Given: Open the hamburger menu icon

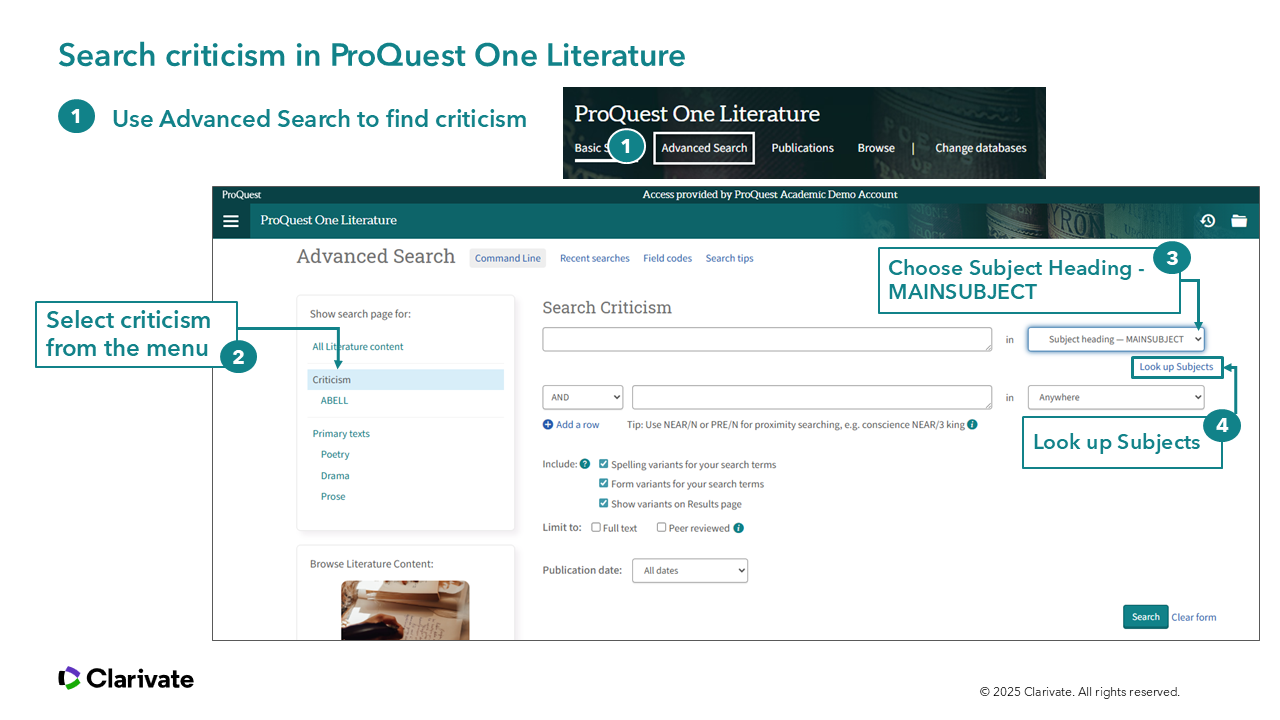Looking at the screenshot, I should (231, 221).
